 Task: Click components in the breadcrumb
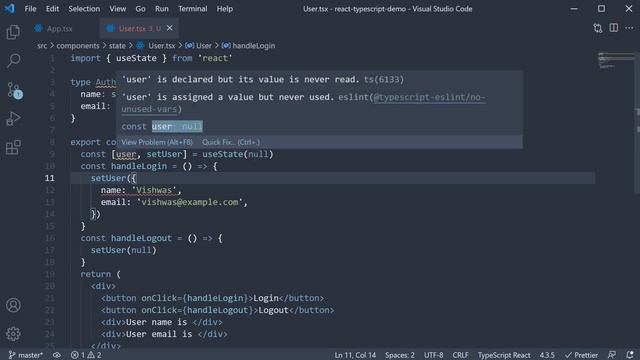[x=78, y=46]
